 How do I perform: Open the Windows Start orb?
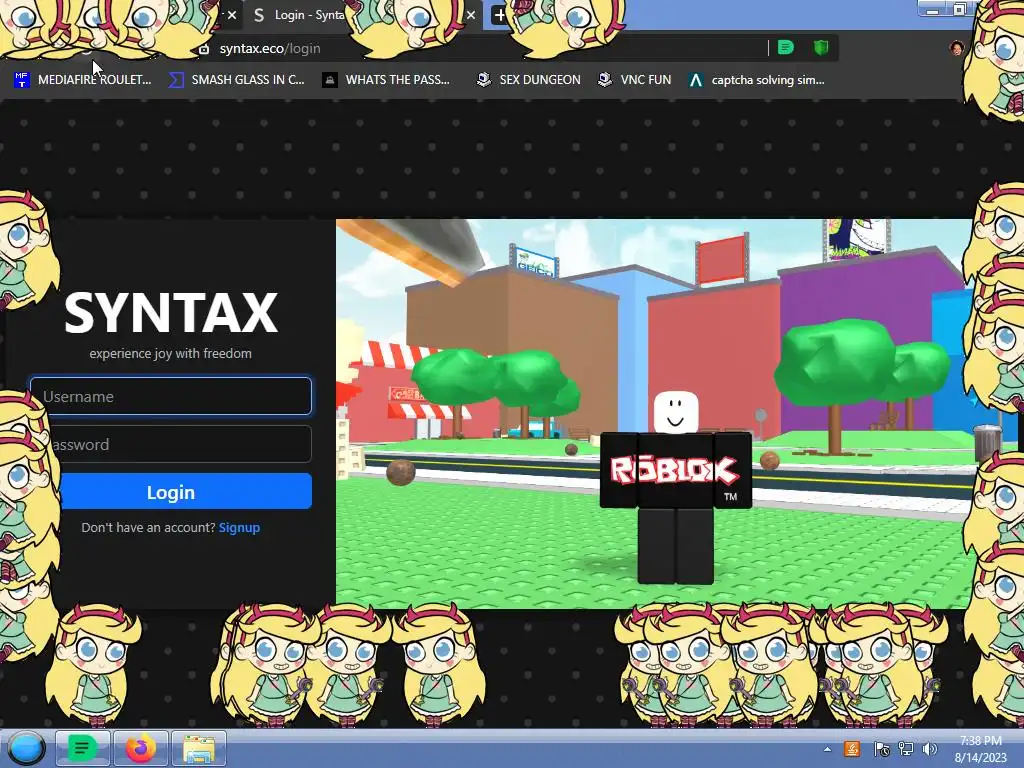coord(26,748)
